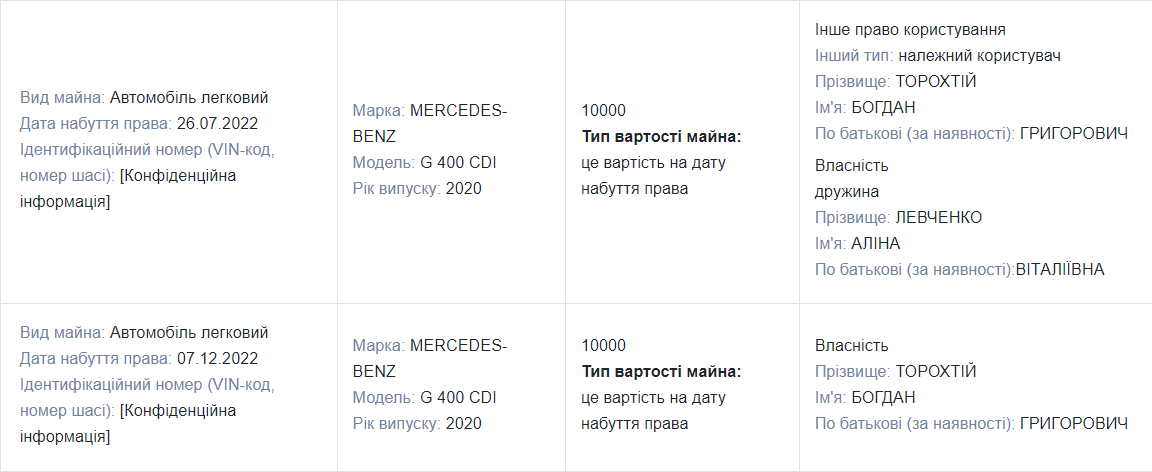Click 'Тип вартості майна' label in first row
Viewport: 1152px width, 472px height.
coord(662,137)
